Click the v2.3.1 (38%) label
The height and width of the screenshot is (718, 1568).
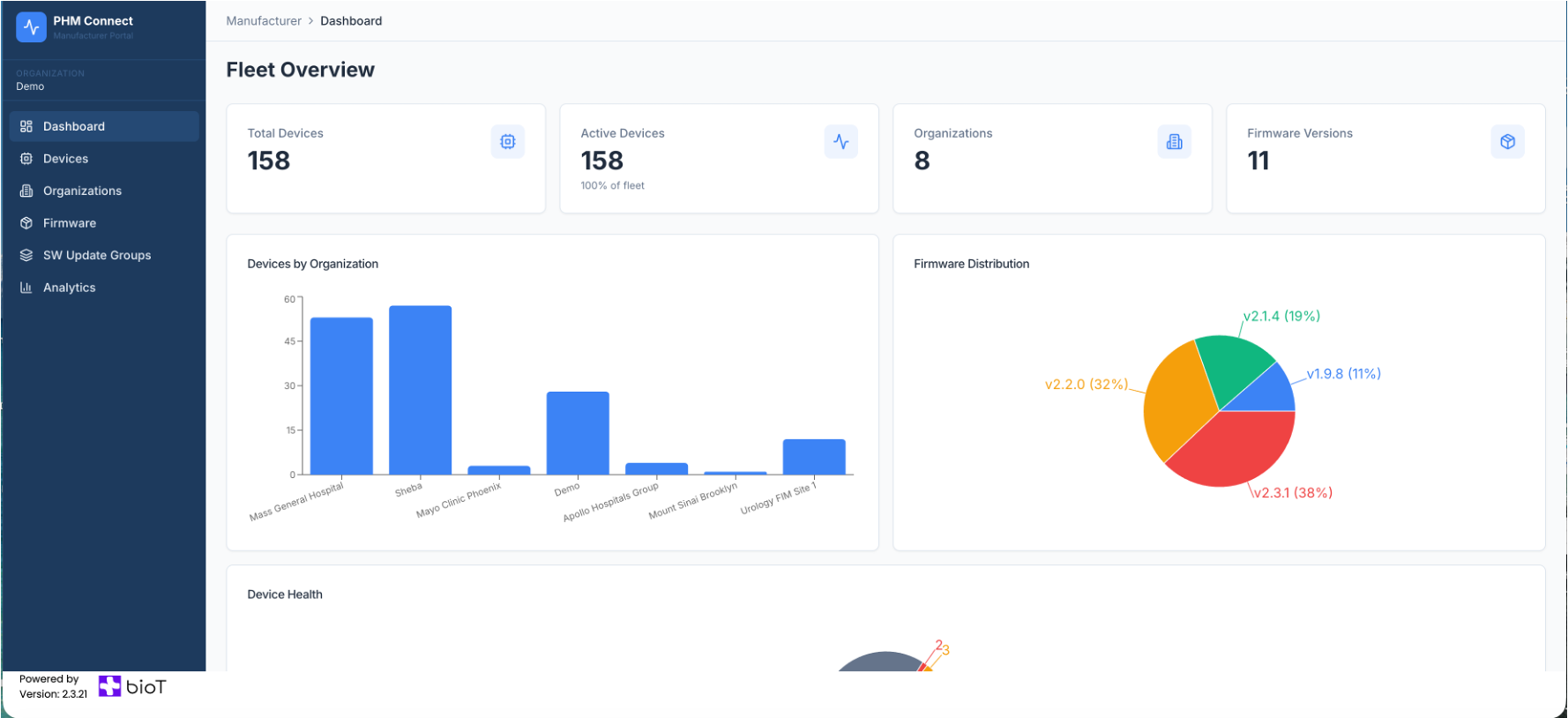(1293, 493)
